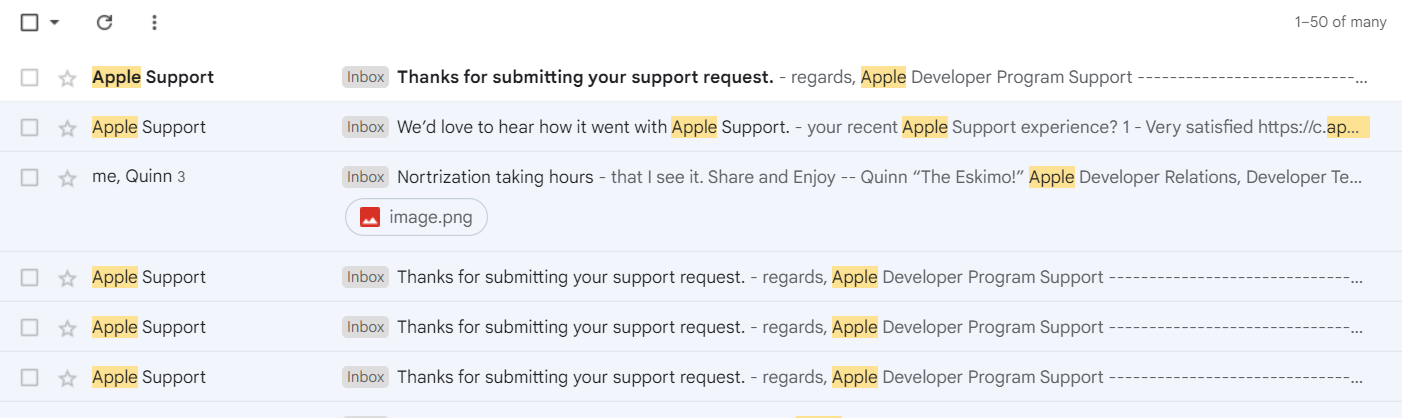This screenshot has width=1402, height=418.
Task: Click the red image icon in attachment chip
Action: coord(370,217)
